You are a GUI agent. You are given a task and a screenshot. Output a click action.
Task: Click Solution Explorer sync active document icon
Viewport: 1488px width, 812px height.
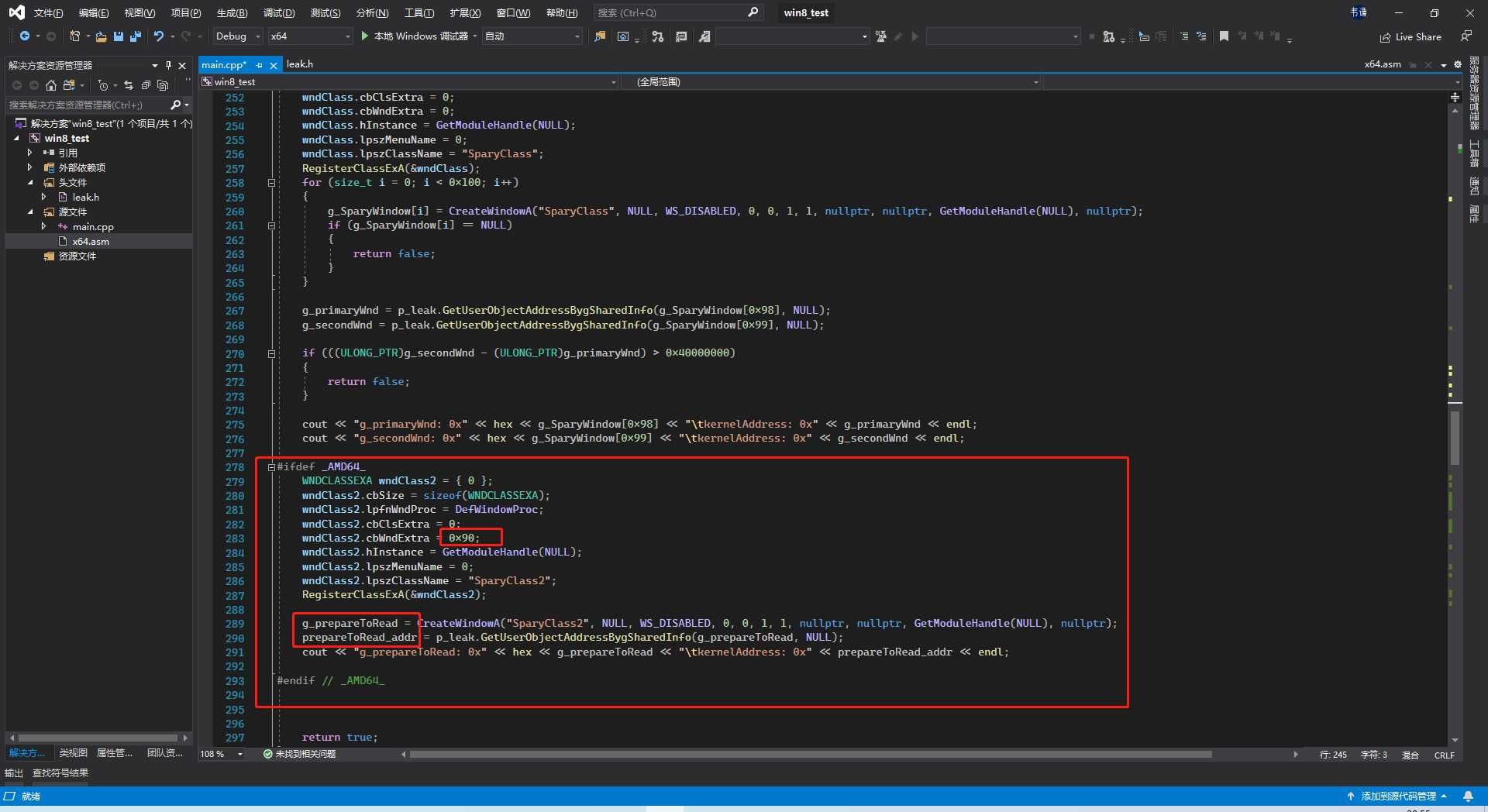click(129, 85)
